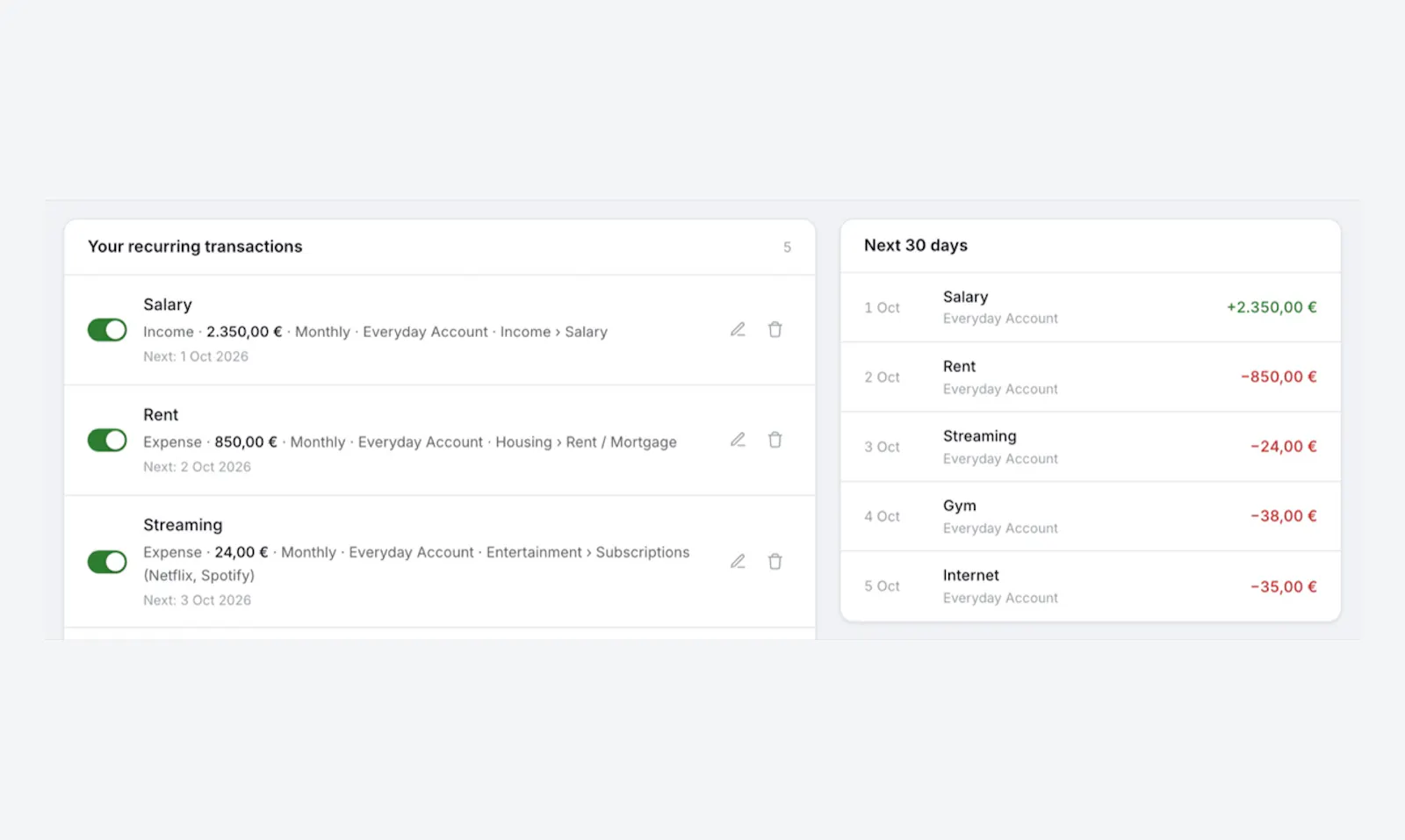The image size is (1405, 840).
Task: Click the '2.350,00 €' amount in Salary details
Action: [244, 332]
